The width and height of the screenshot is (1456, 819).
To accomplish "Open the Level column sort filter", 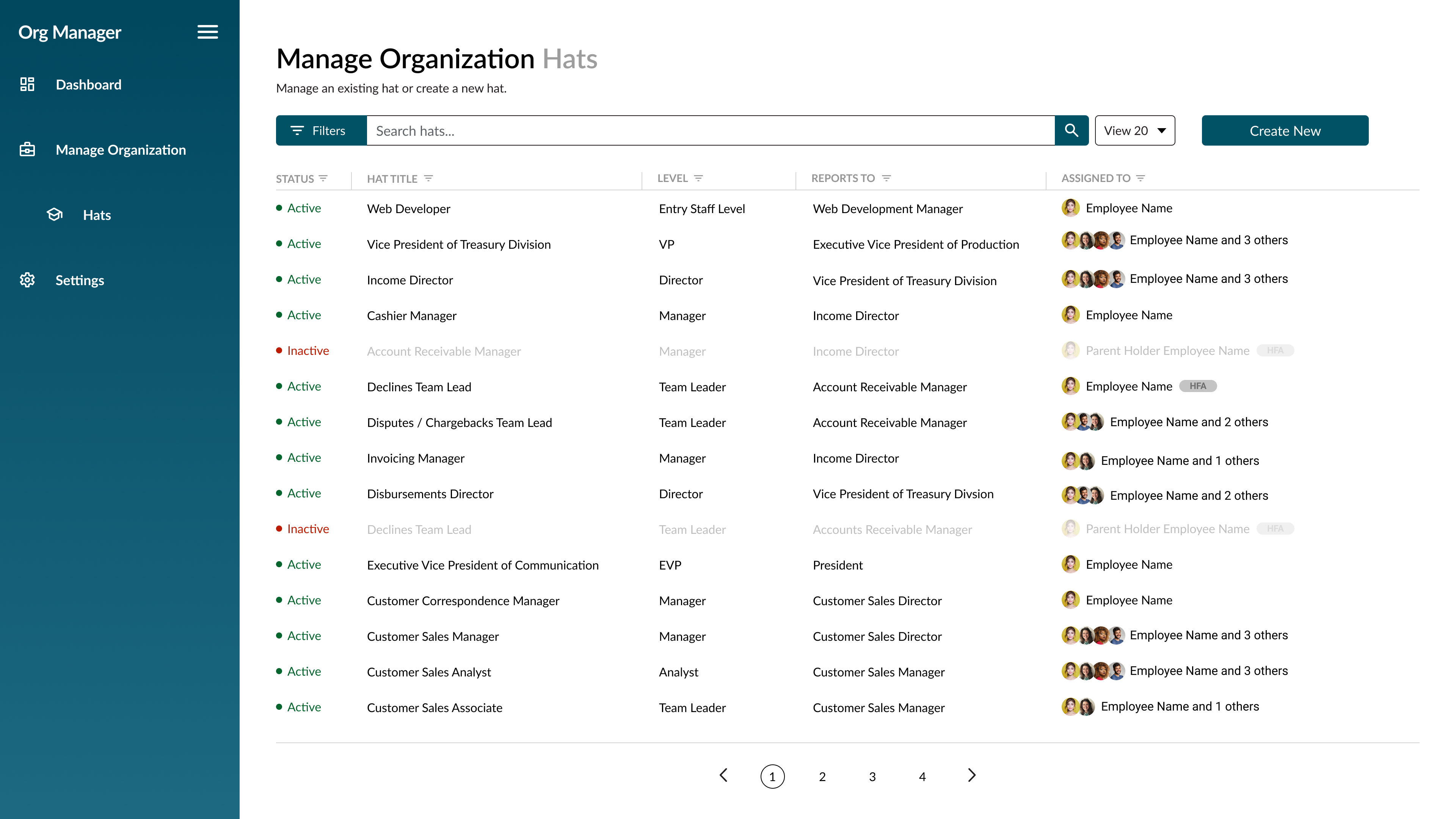I will point(698,178).
